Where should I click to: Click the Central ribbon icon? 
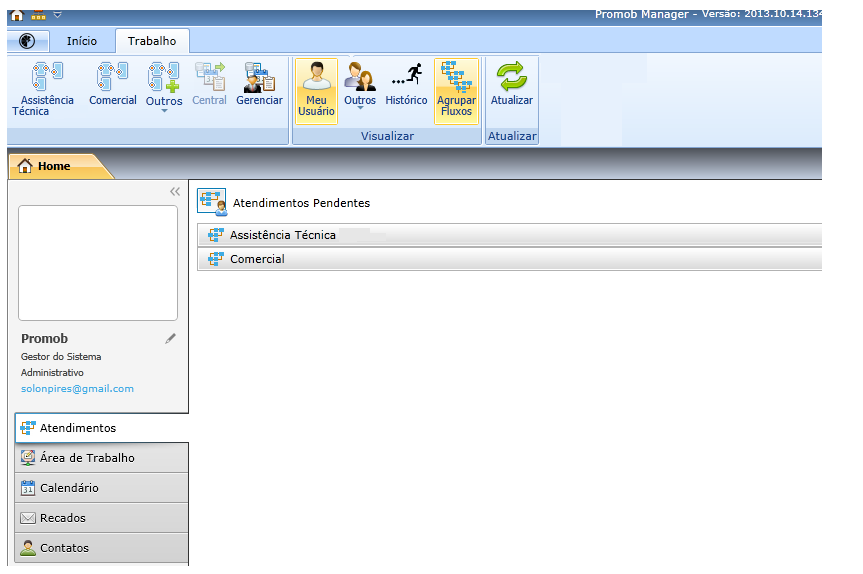pos(209,84)
